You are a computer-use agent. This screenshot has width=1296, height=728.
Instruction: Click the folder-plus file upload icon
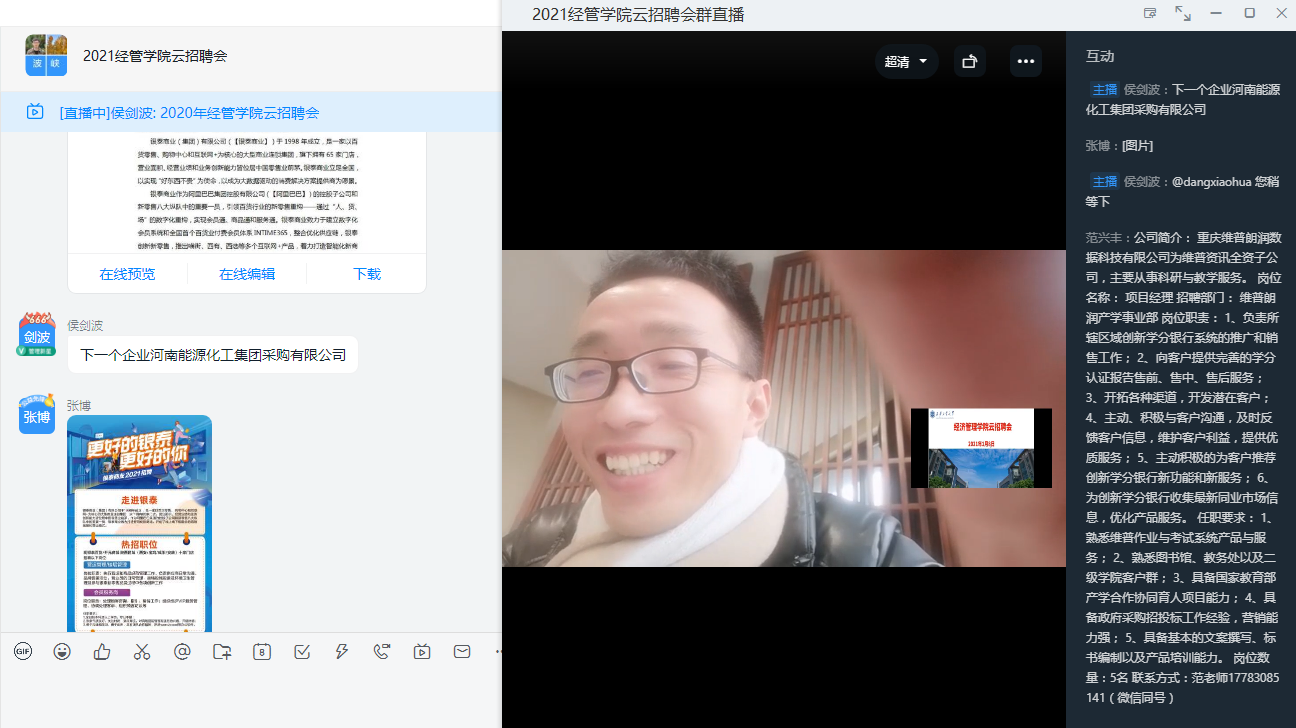pyautogui.click(x=222, y=652)
